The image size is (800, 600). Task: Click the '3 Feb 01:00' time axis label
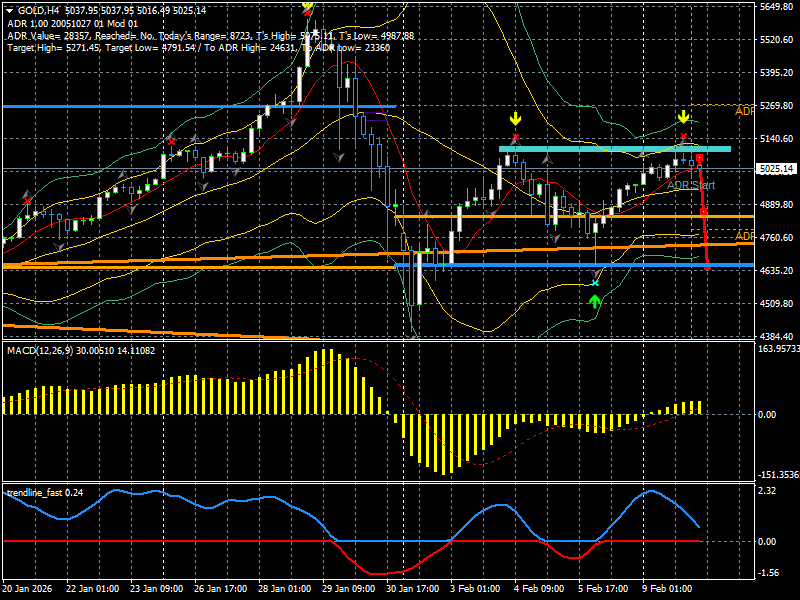pyautogui.click(x=476, y=589)
